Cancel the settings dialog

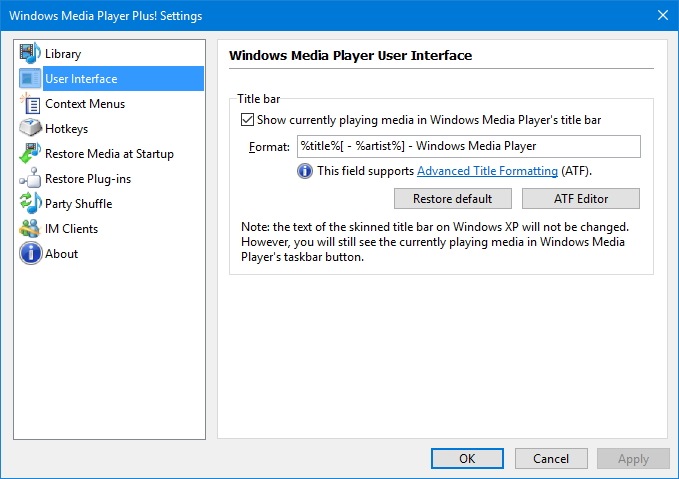pyautogui.click(x=551, y=459)
